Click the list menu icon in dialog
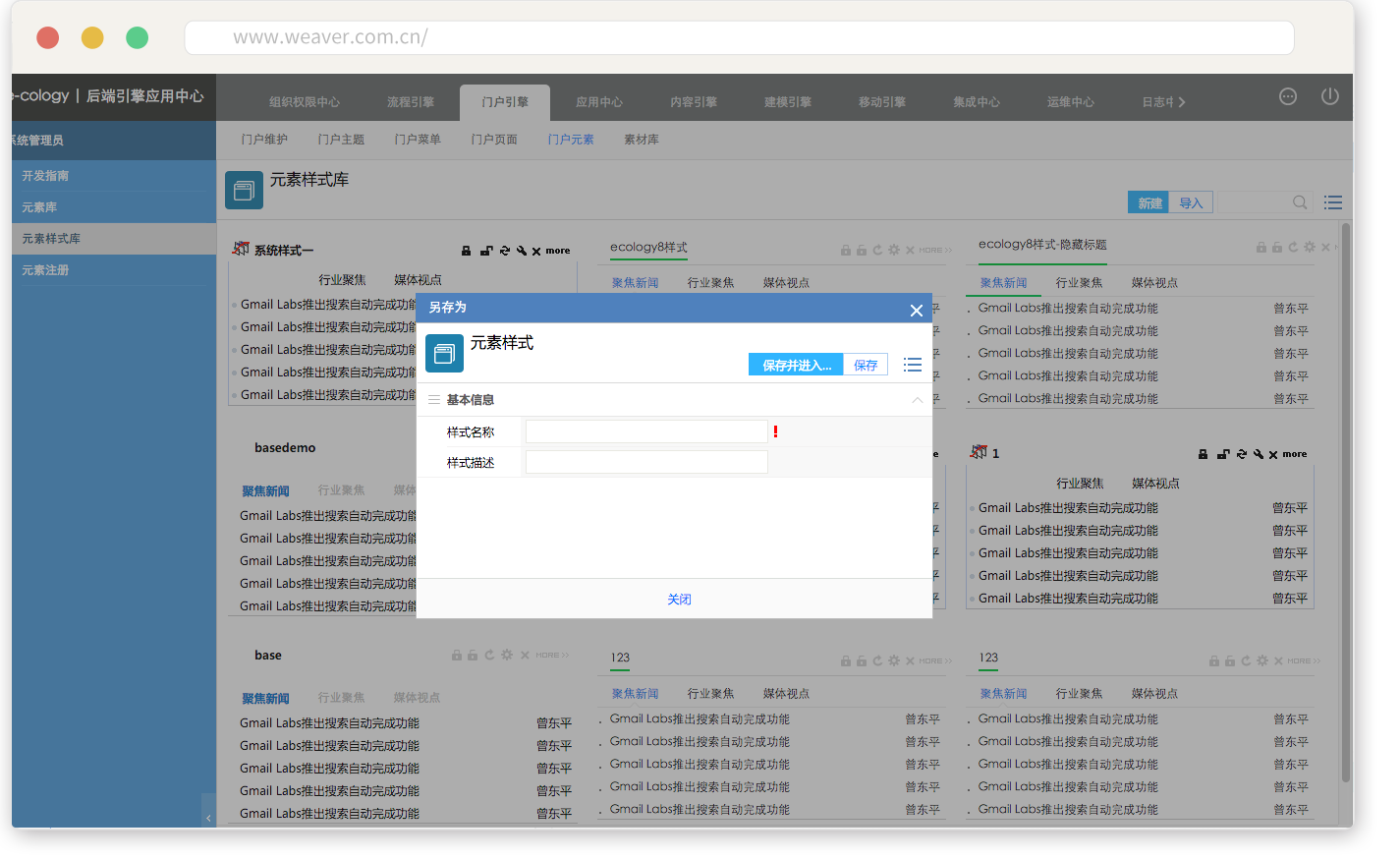 click(x=913, y=365)
